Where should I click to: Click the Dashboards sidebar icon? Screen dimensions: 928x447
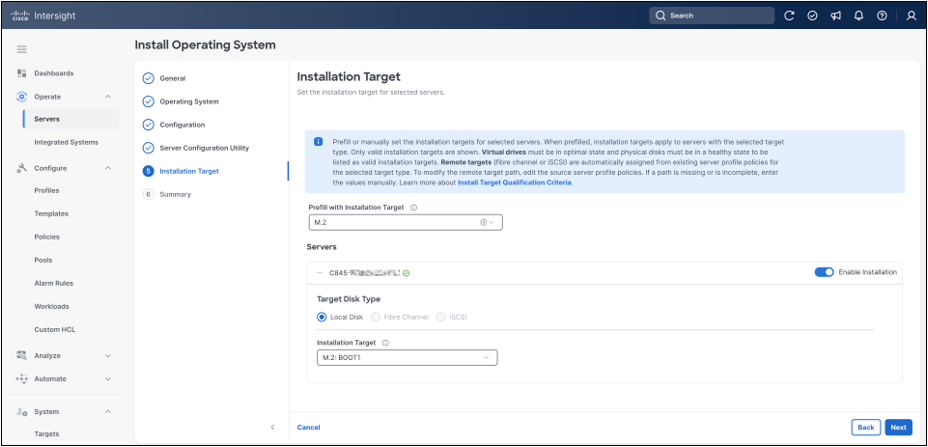coord(22,73)
